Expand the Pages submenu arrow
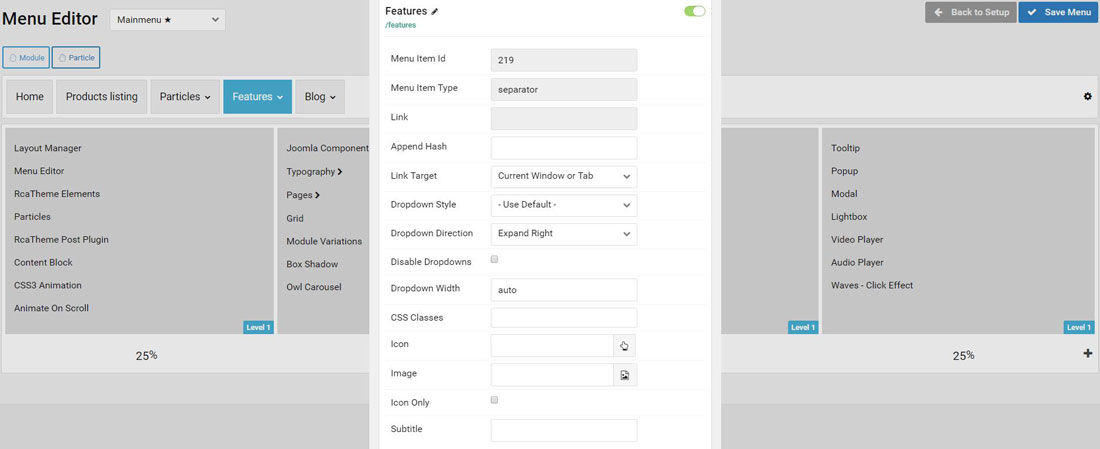Image resolution: width=1100 pixels, height=449 pixels. tap(317, 195)
